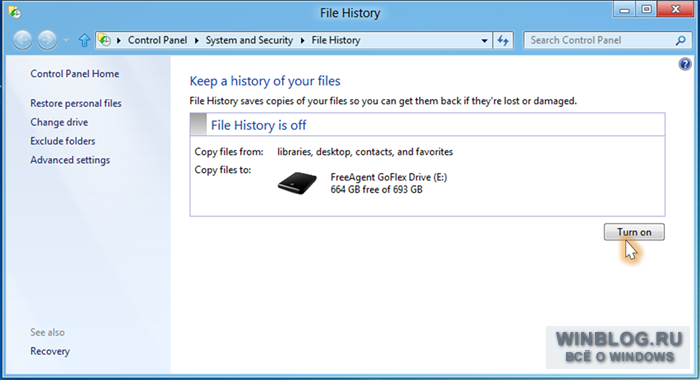The height and width of the screenshot is (380, 700).
Task: Open the Recovery link
Action: (x=50, y=351)
